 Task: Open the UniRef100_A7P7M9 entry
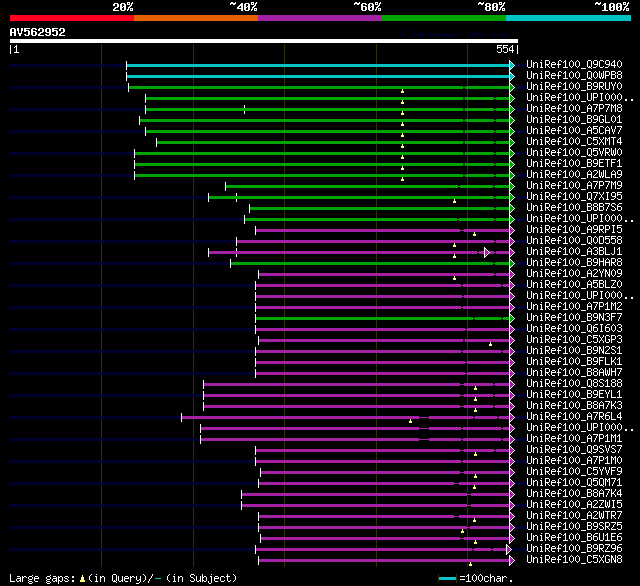click(574, 186)
